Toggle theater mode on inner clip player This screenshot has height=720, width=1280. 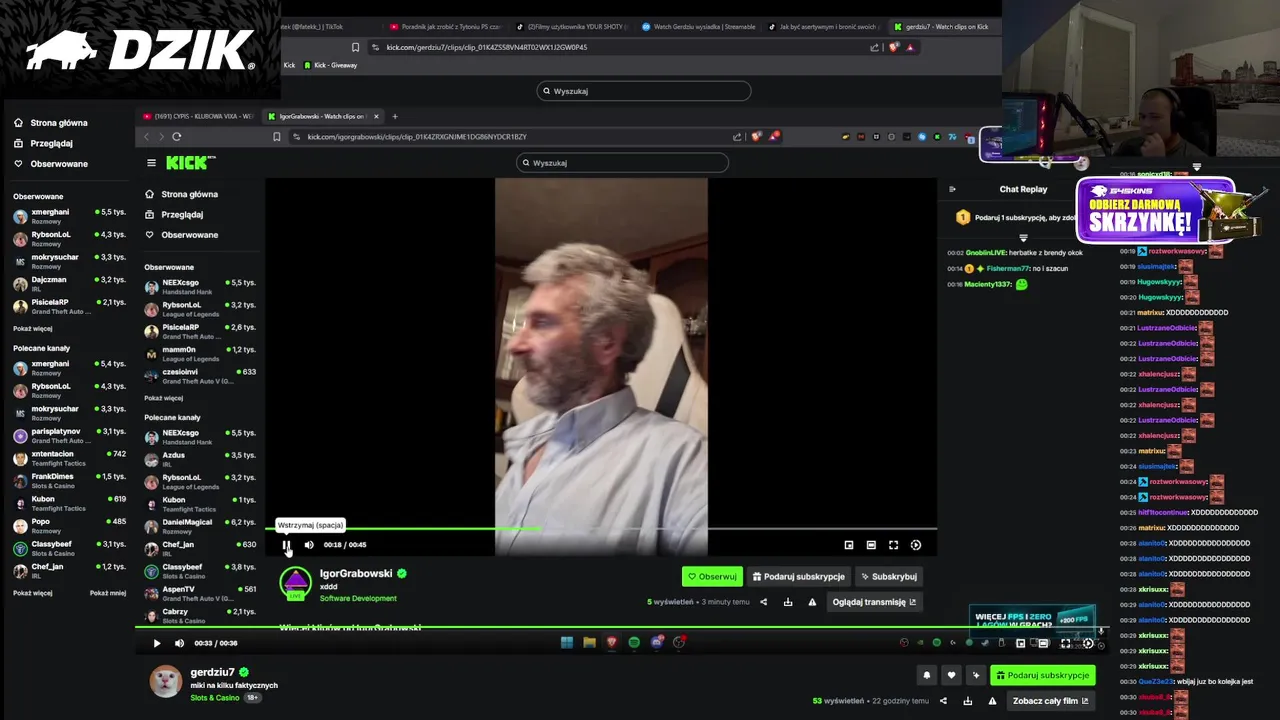click(871, 545)
